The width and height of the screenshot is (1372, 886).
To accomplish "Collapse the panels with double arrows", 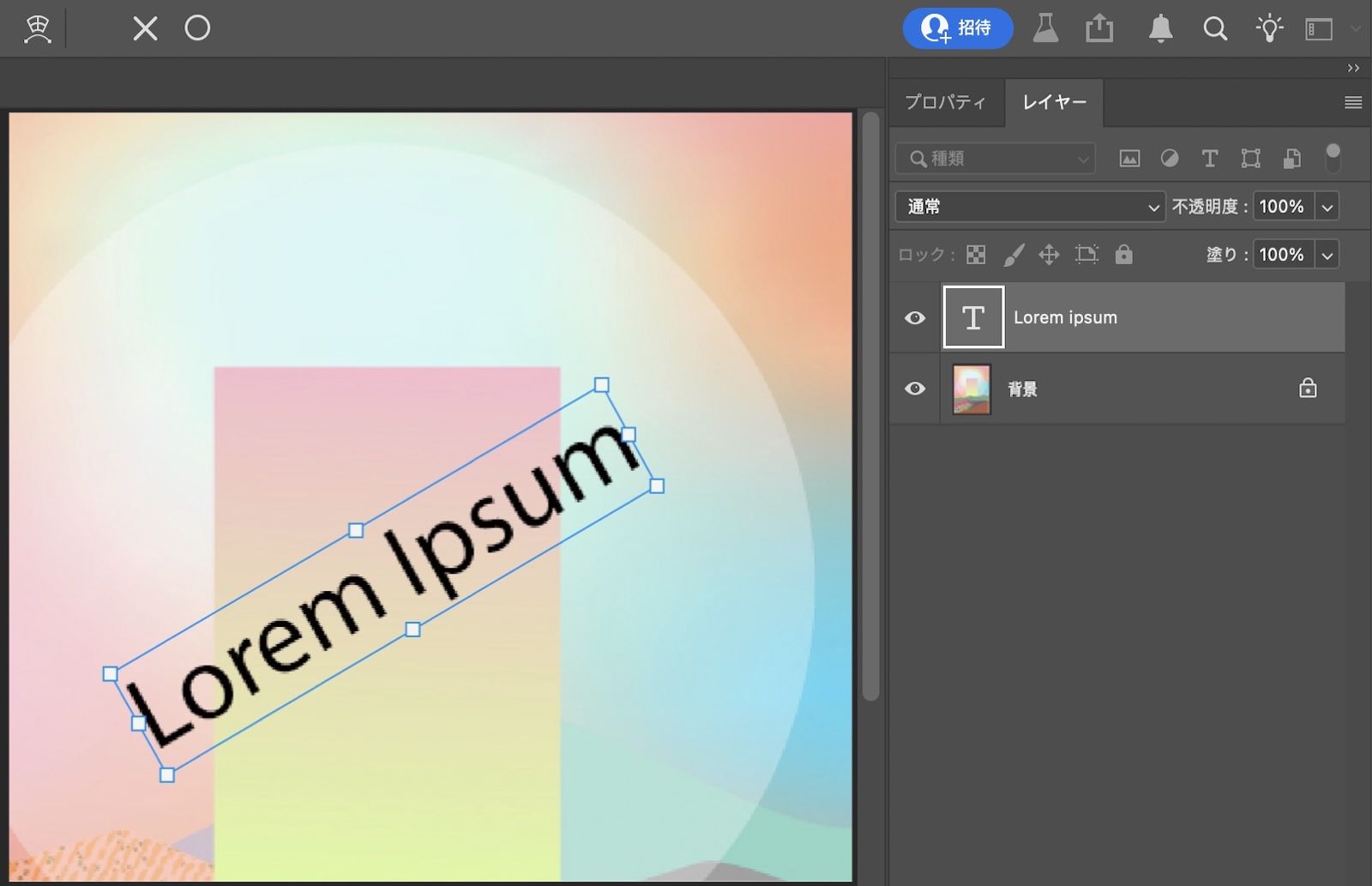I will click(1353, 68).
